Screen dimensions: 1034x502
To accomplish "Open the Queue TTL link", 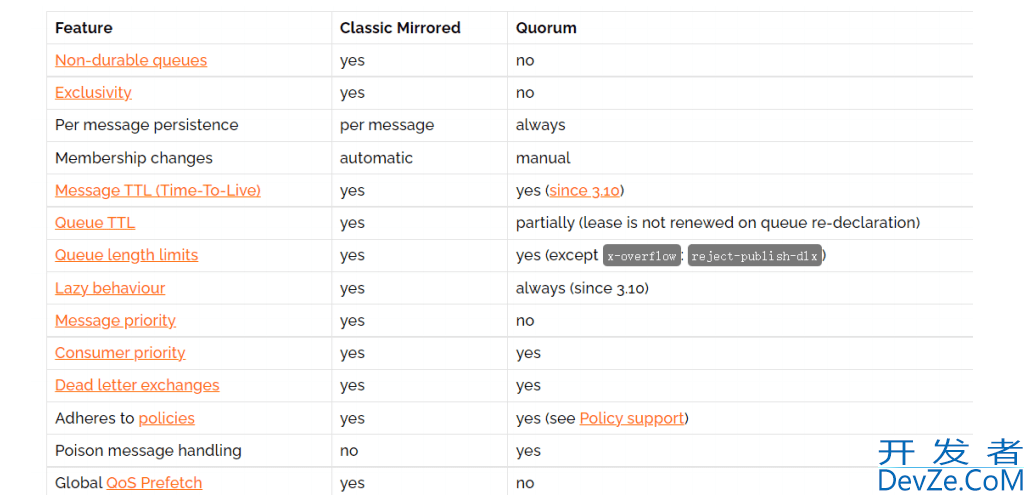I will point(95,223).
